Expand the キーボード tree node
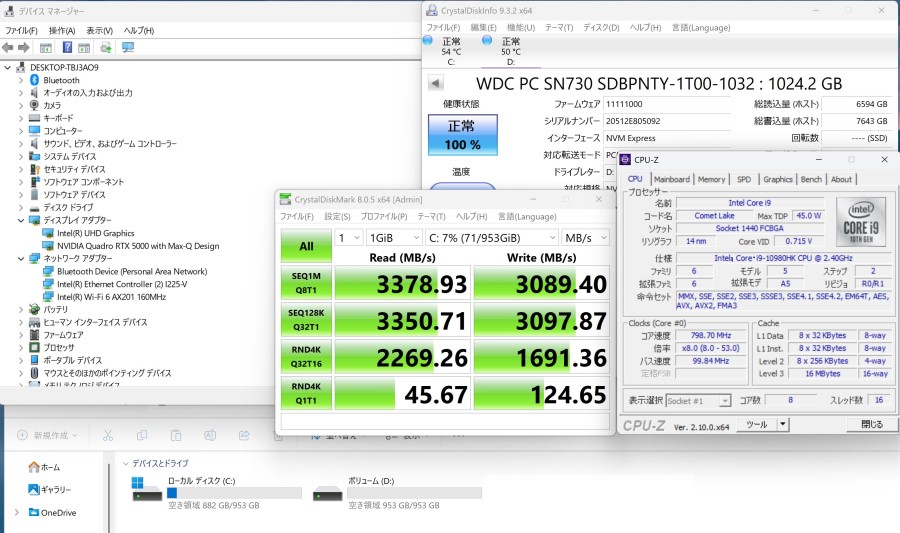The image size is (900, 533). pyautogui.click(x=21, y=118)
